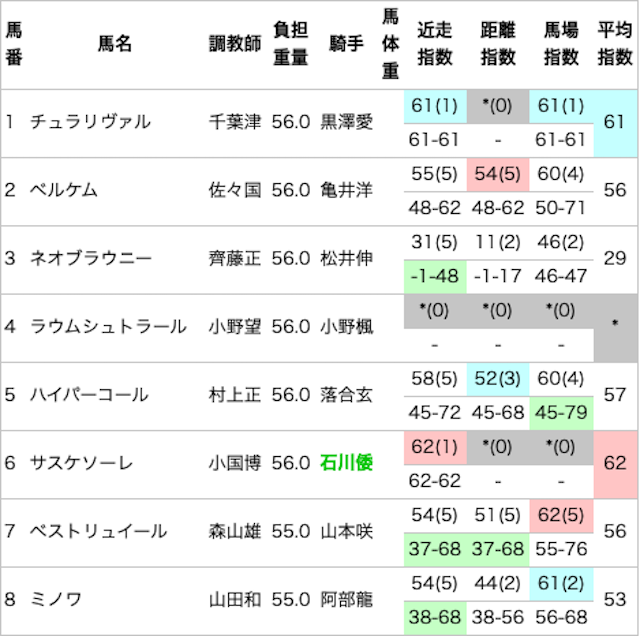
Task: Click the 調教師 column header
Action: click(x=234, y=44)
